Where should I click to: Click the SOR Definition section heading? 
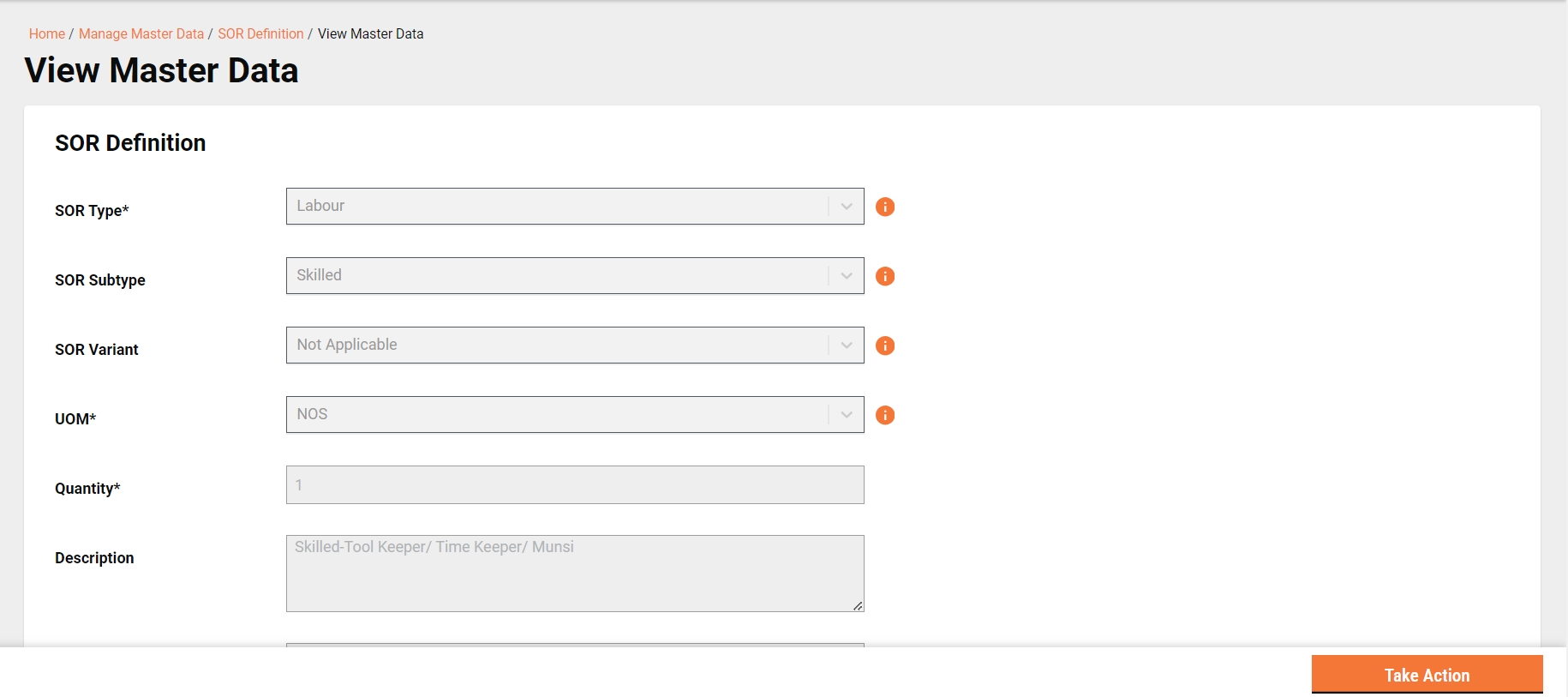(130, 143)
